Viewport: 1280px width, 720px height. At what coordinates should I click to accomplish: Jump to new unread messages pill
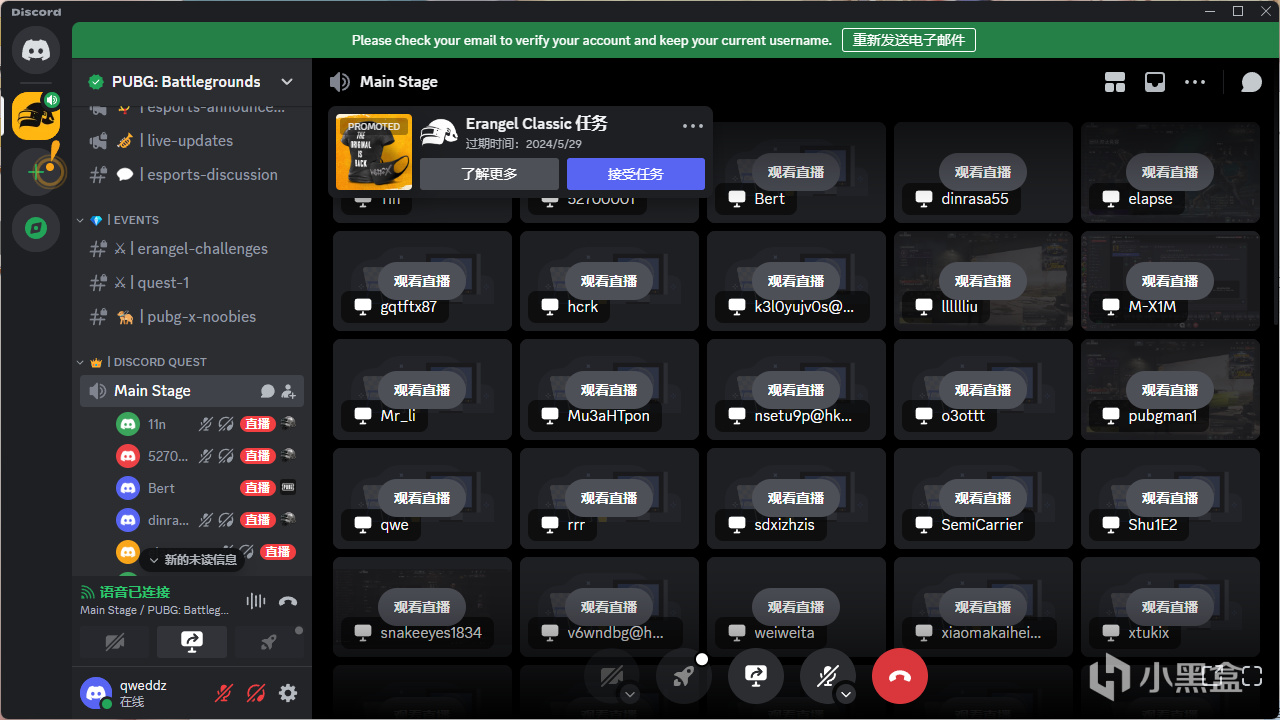pyautogui.click(x=192, y=560)
